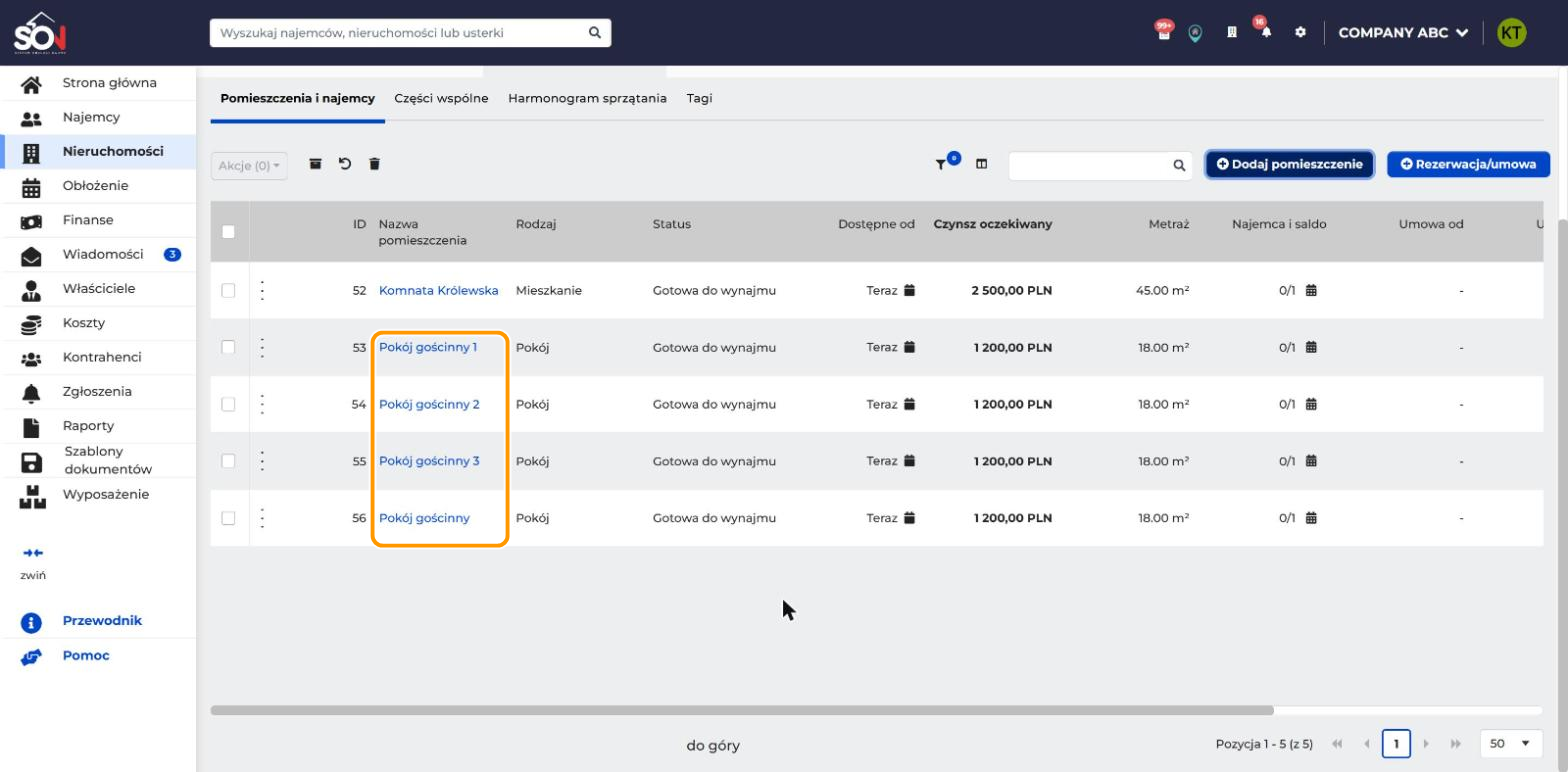1568x772 pixels.
Task: Click the top global search field
Action: [x=410, y=33]
